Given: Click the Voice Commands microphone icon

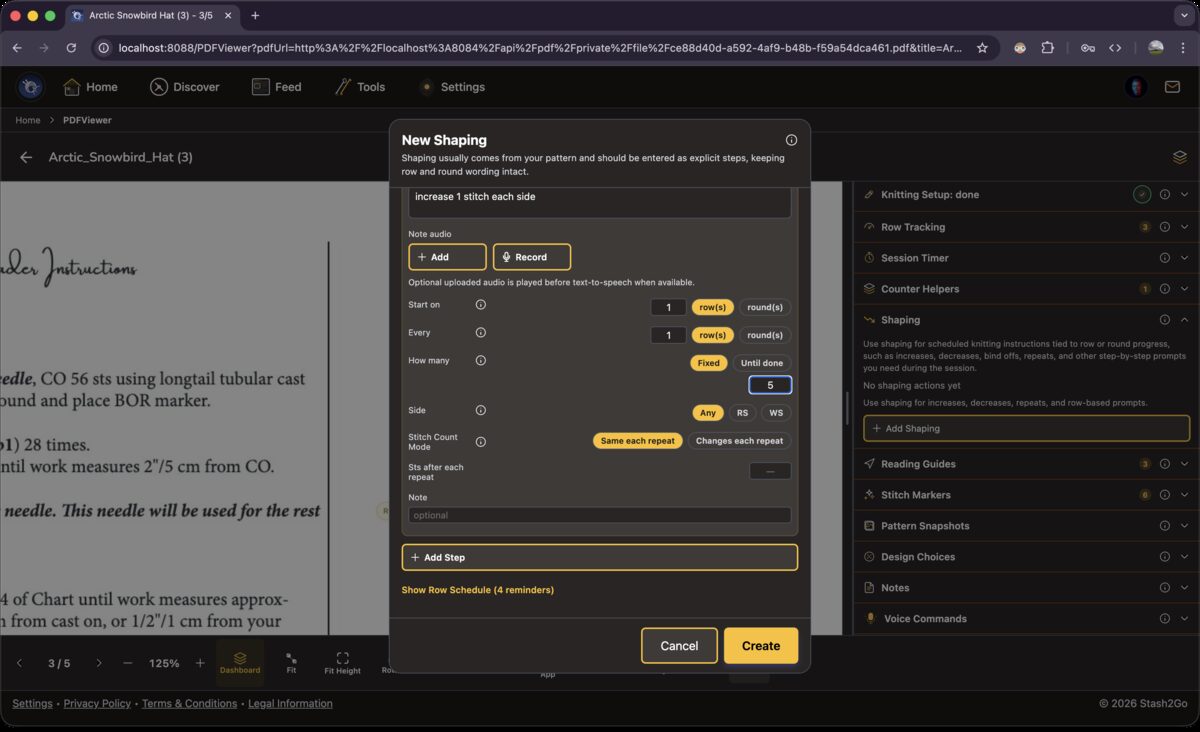Looking at the screenshot, I should click(x=870, y=618).
